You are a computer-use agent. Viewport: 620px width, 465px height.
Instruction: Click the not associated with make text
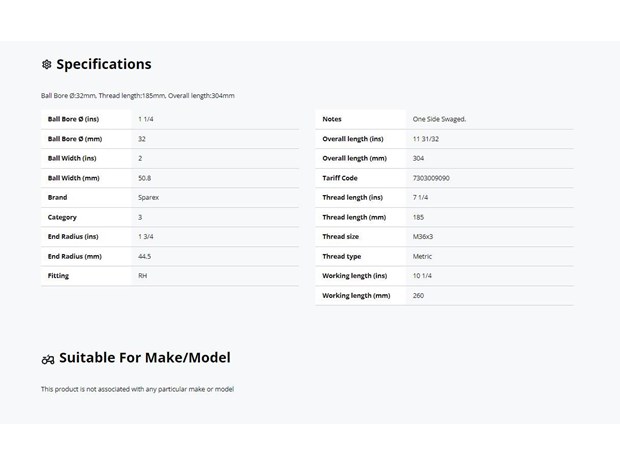click(137, 389)
